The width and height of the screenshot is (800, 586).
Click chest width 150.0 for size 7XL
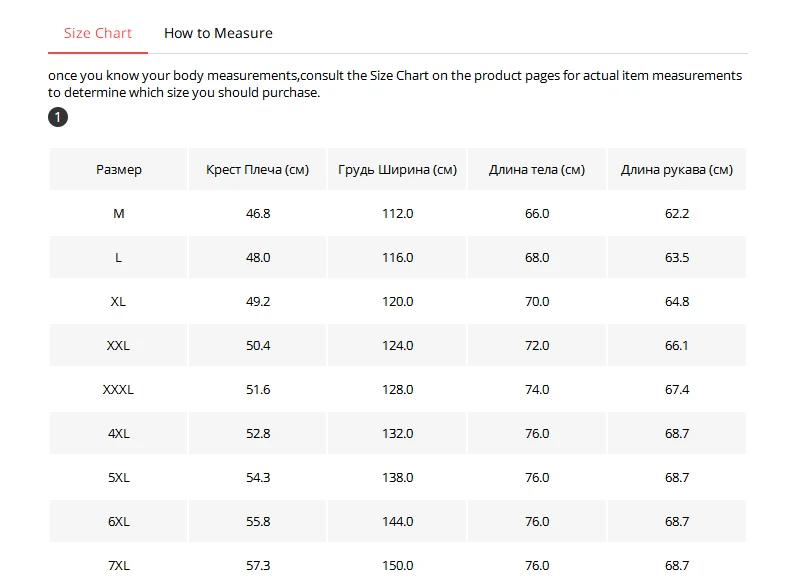click(x=397, y=565)
